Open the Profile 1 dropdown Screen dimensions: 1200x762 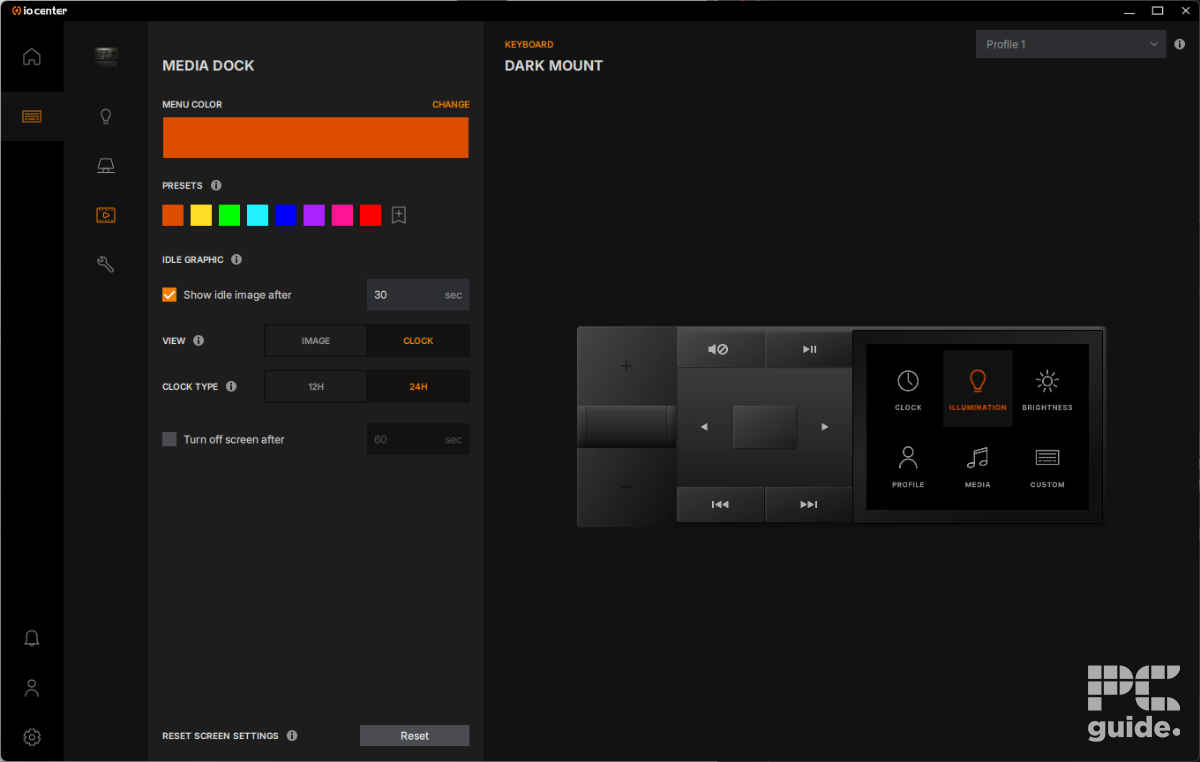click(x=1071, y=44)
